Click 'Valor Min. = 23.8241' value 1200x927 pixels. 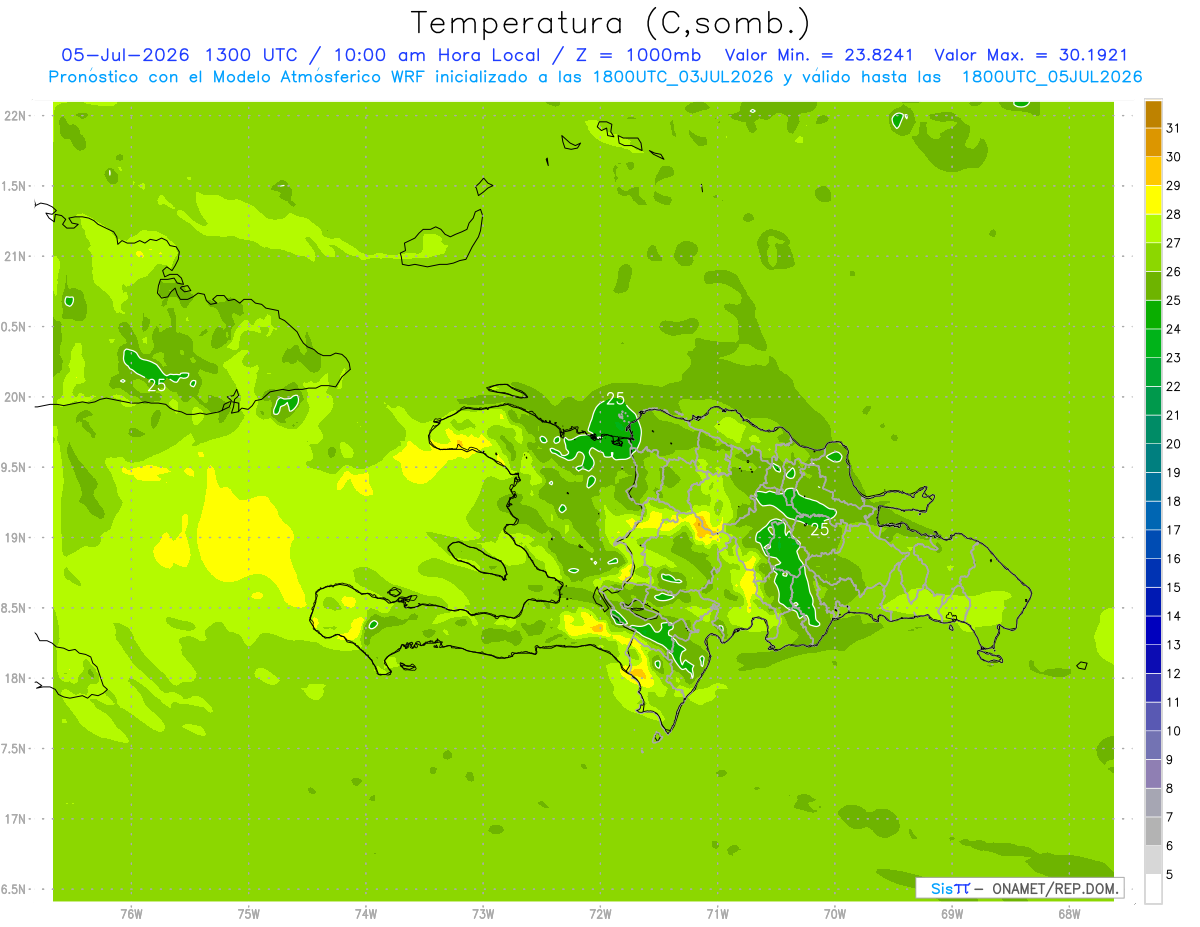point(819,55)
